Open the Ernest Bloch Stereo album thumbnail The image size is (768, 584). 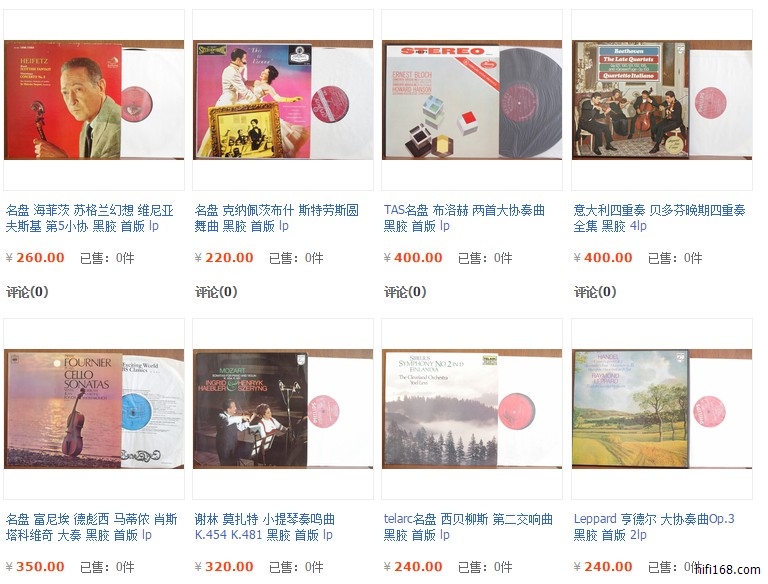[472, 100]
